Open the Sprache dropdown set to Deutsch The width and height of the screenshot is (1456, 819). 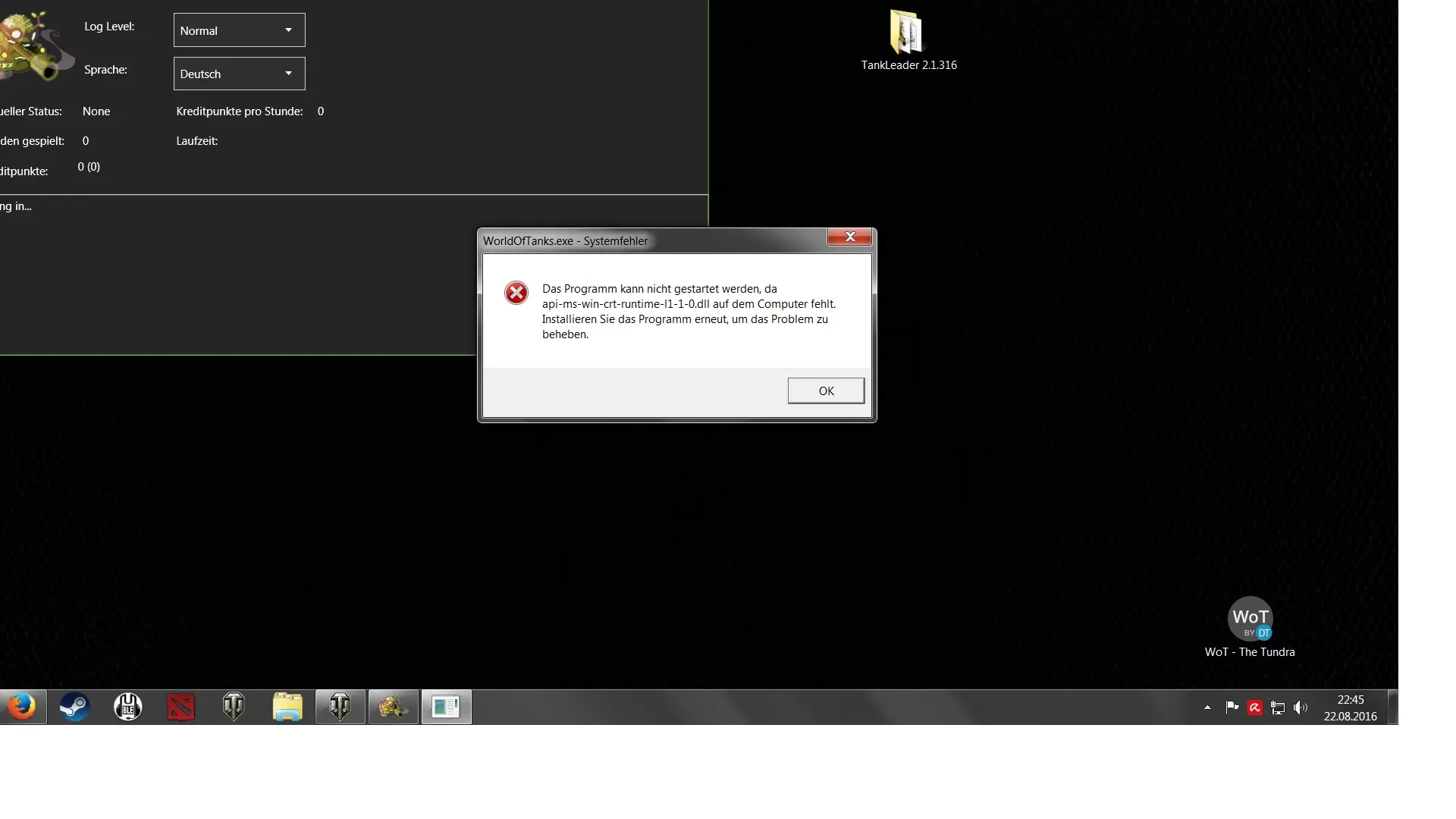click(x=239, y=74)
